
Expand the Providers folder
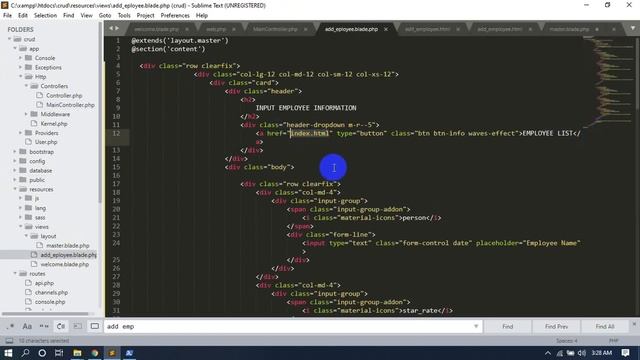(20, 133)
